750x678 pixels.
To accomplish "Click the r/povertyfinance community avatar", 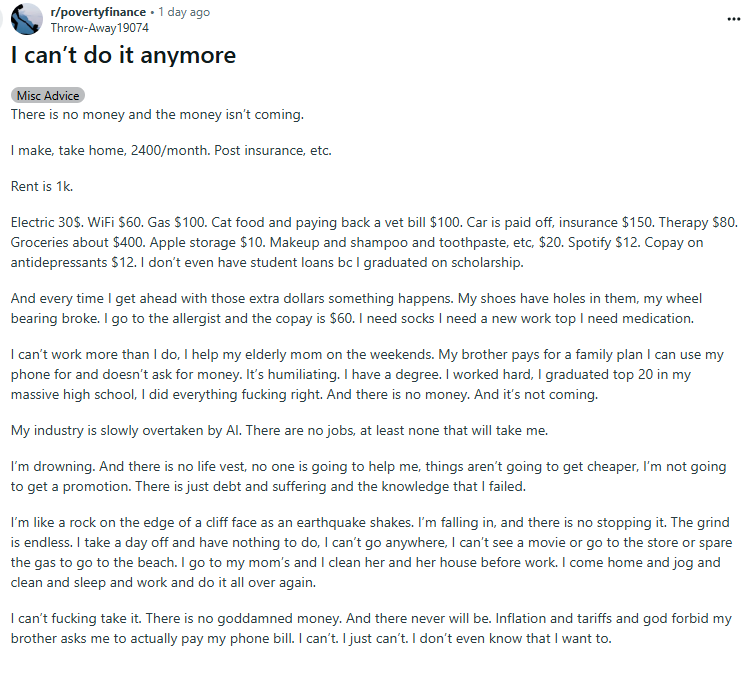I will tap(26, 19).
